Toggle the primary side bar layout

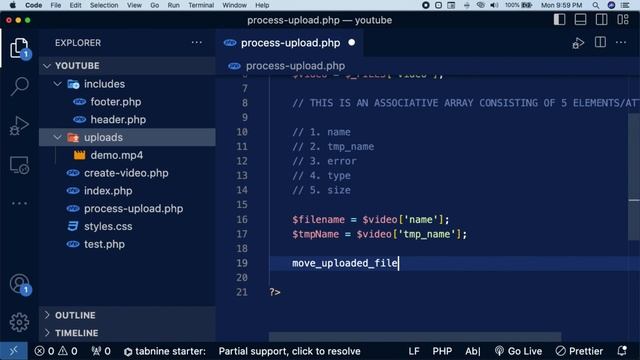tap(559, 20)
